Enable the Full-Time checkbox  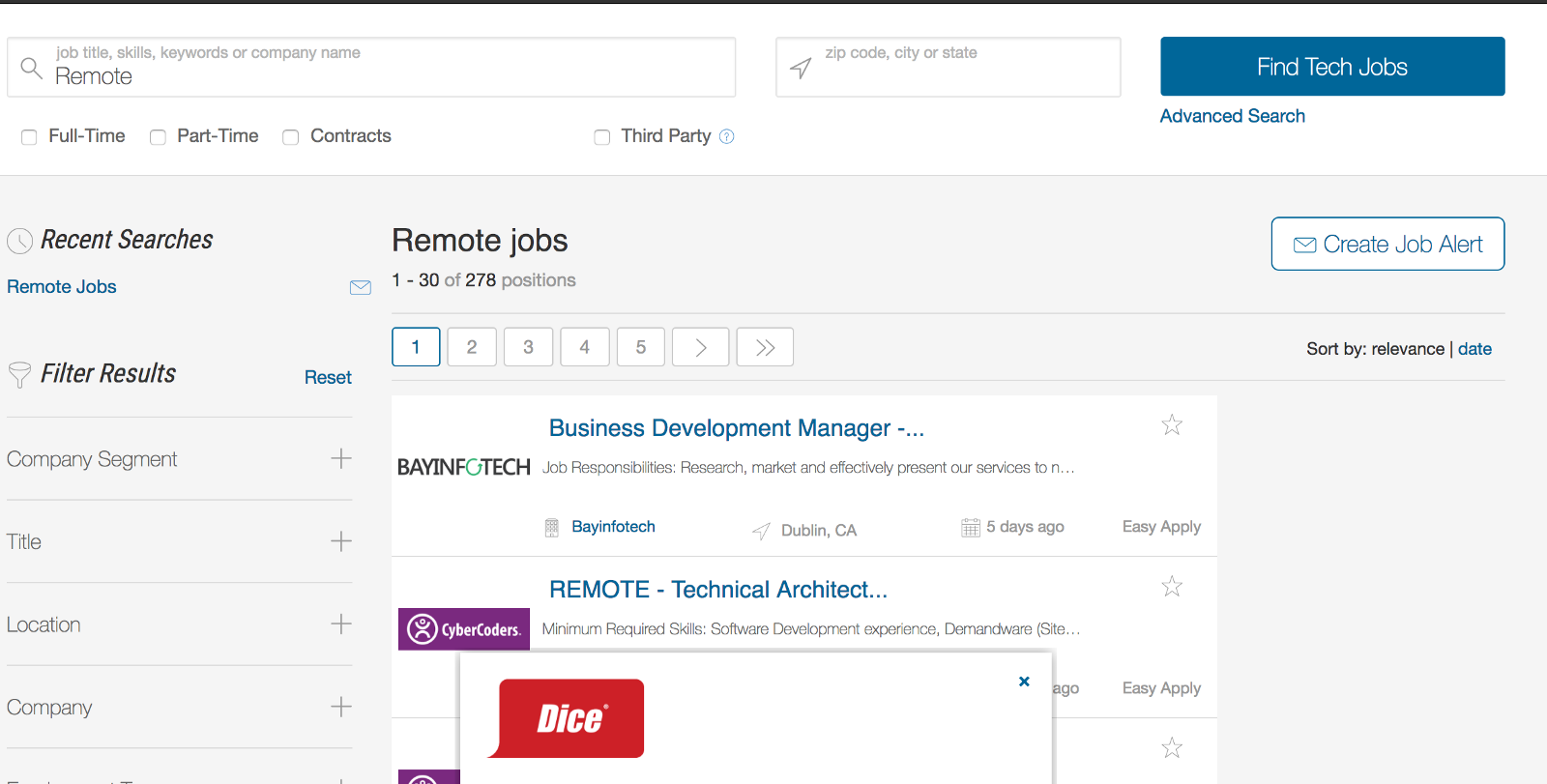(29, 137)
